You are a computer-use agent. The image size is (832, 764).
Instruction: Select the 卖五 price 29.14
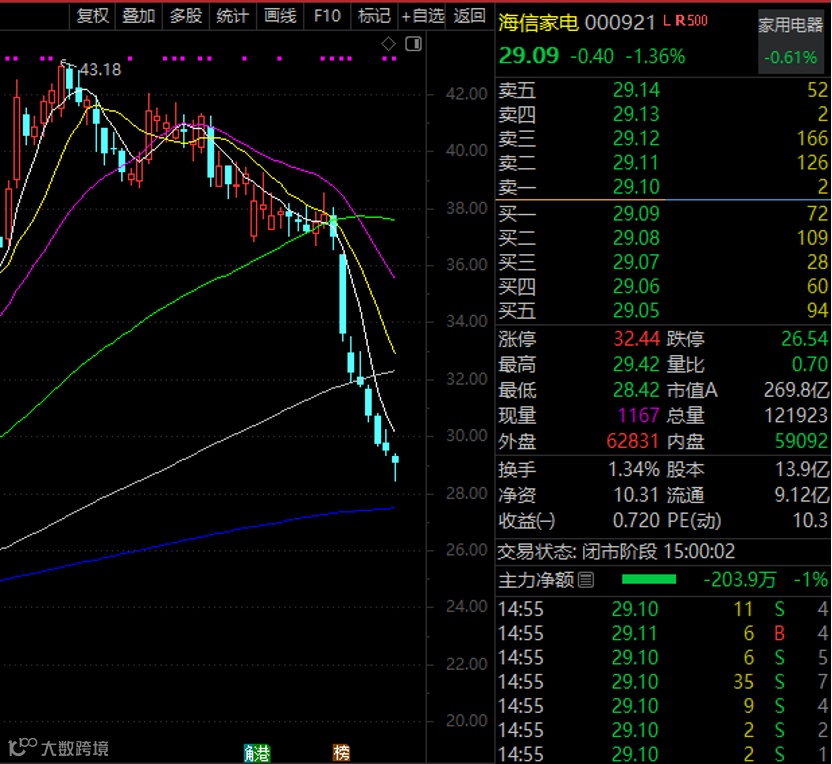[x=636, y=90]
